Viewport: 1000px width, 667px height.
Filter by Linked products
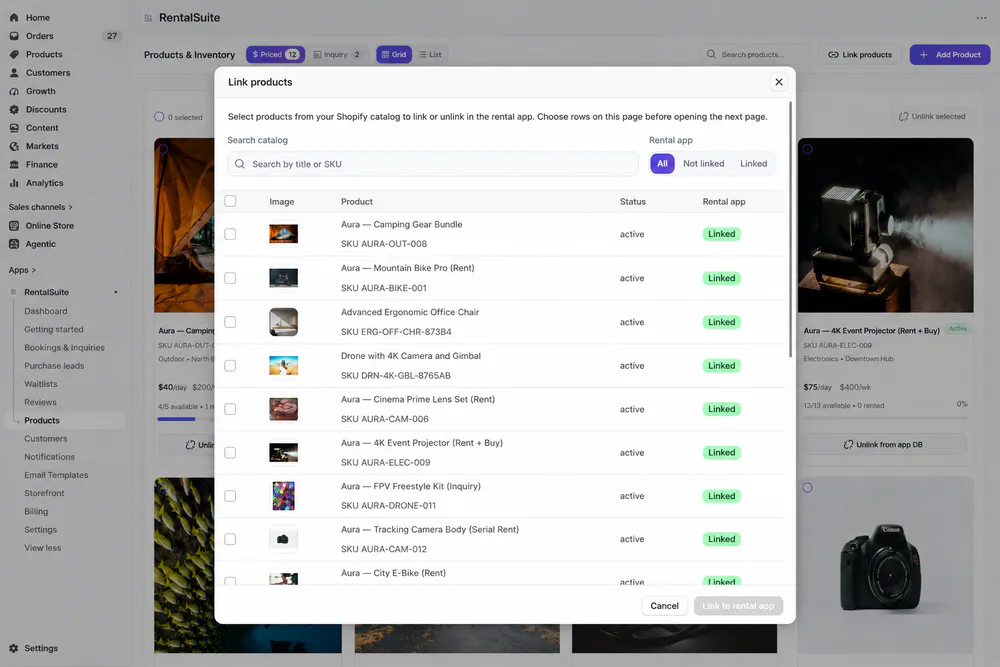tap(753, 164)
